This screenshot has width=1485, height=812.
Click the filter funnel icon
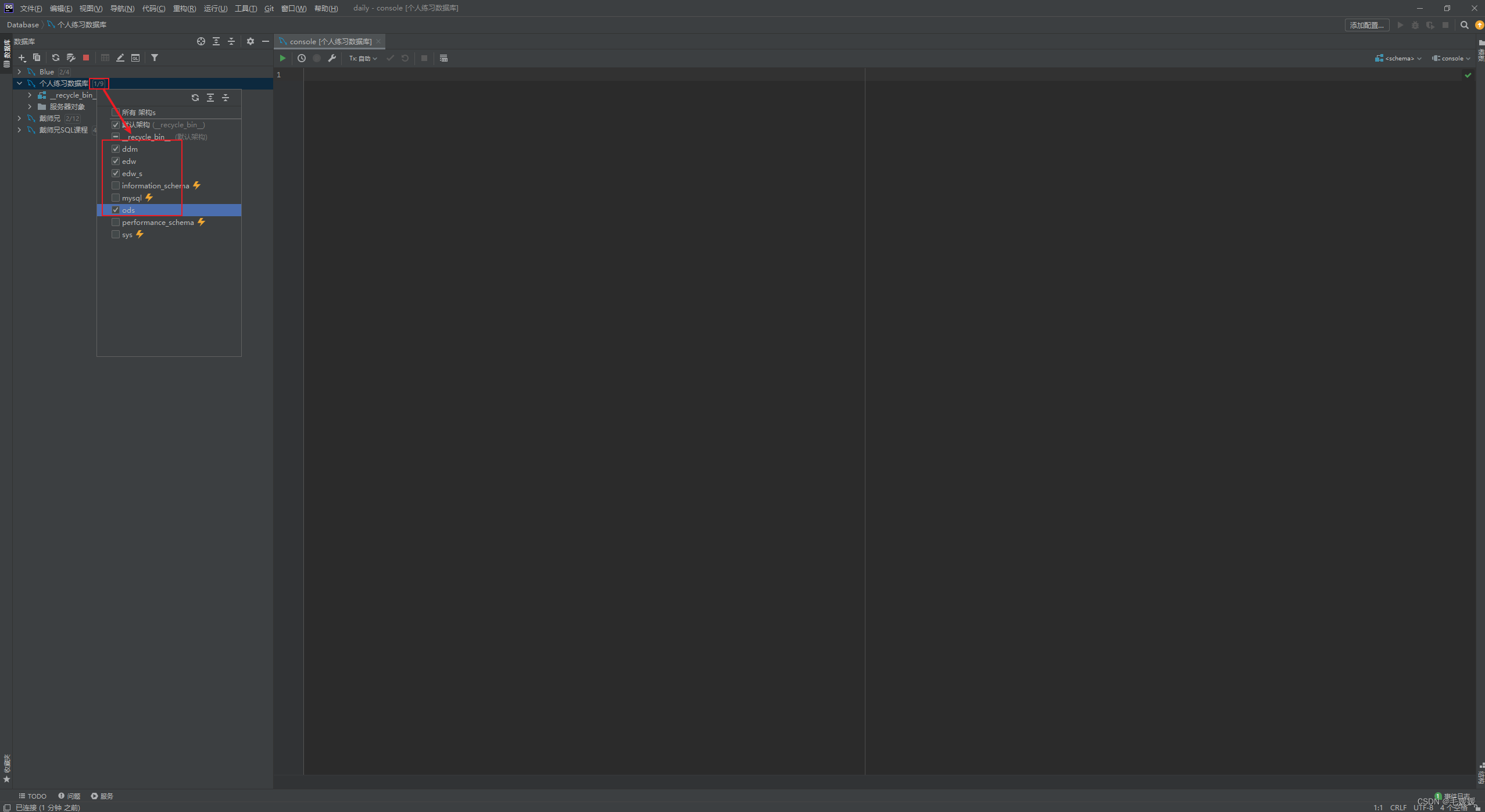click(155, 58)
